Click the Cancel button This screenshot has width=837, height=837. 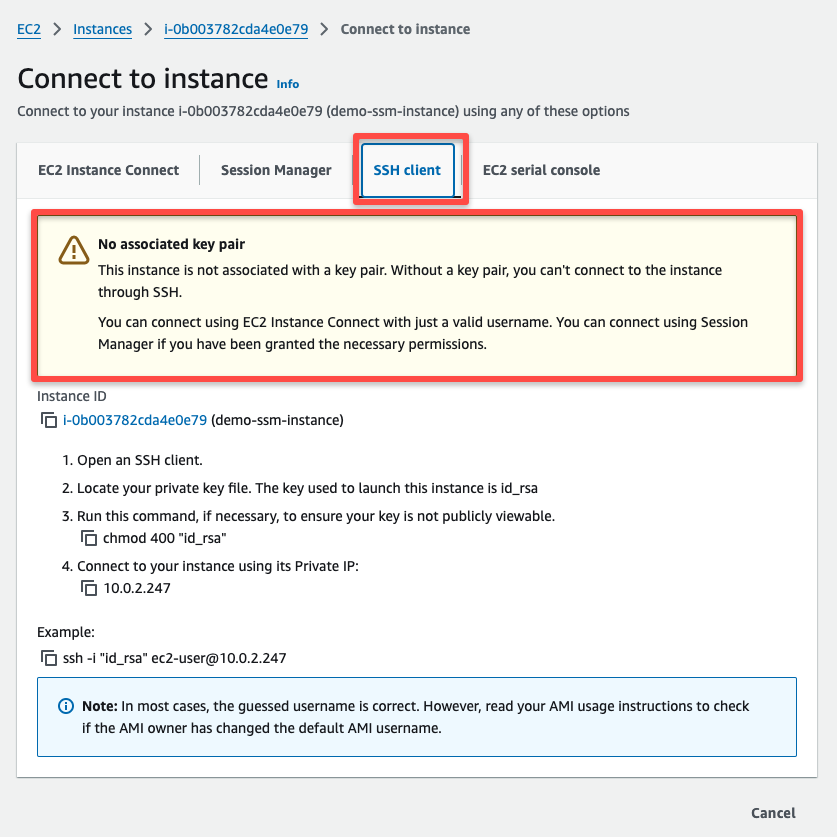(x=775, y=813)
